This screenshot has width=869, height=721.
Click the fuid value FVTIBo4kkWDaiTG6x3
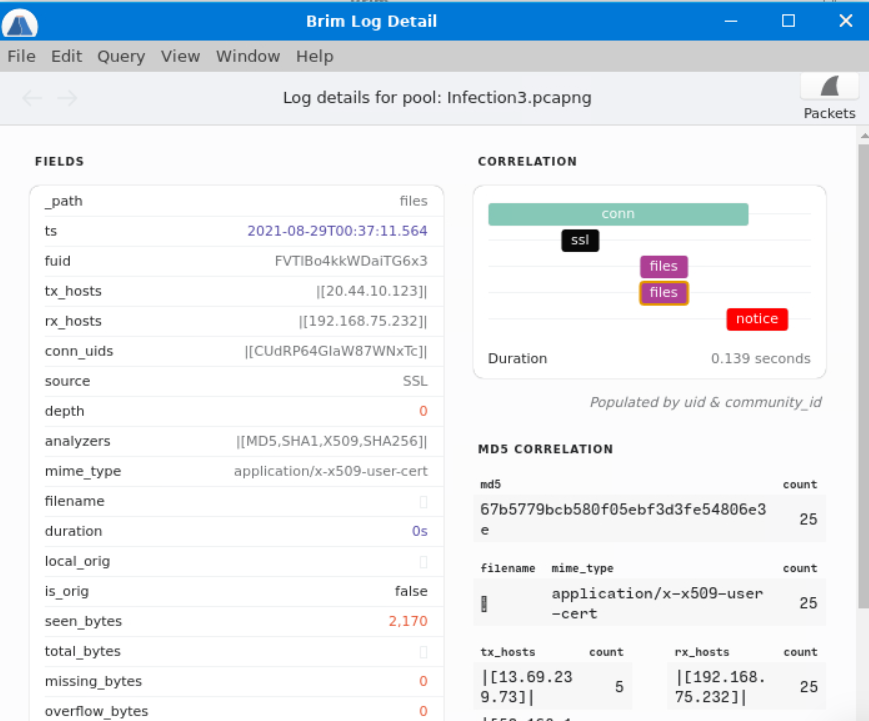[x=351, y=261]
